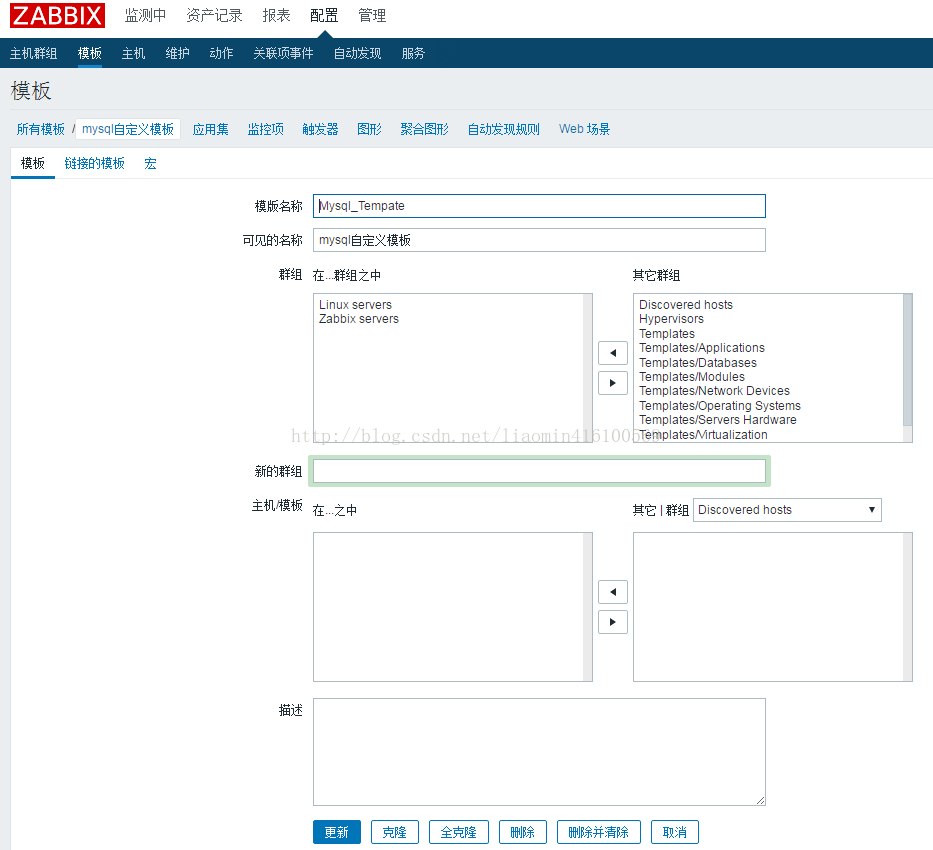Open Web 场景 link

click(584, 129)
